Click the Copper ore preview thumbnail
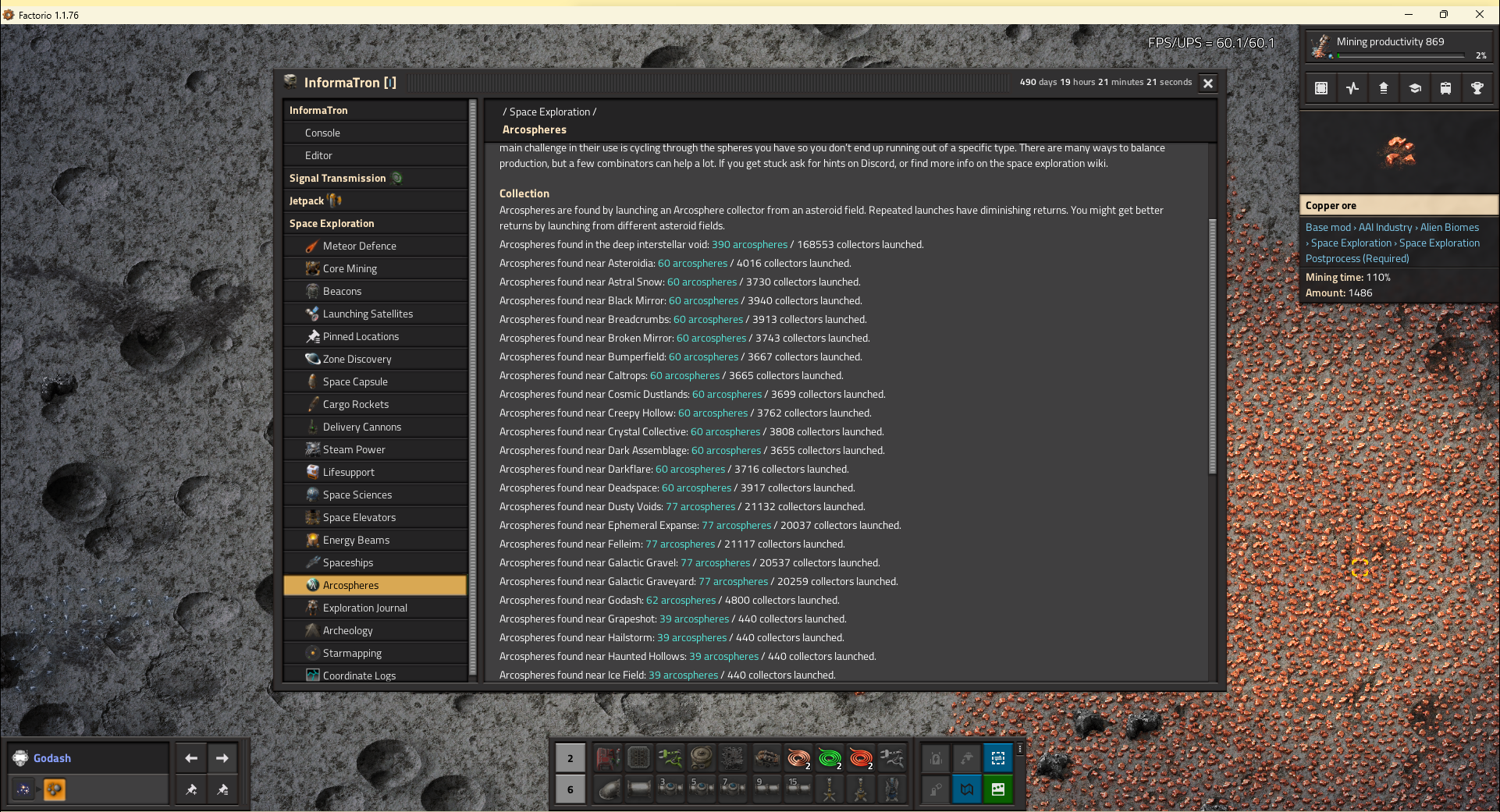Screen dimensions: 1500x812 (1399, 153)
